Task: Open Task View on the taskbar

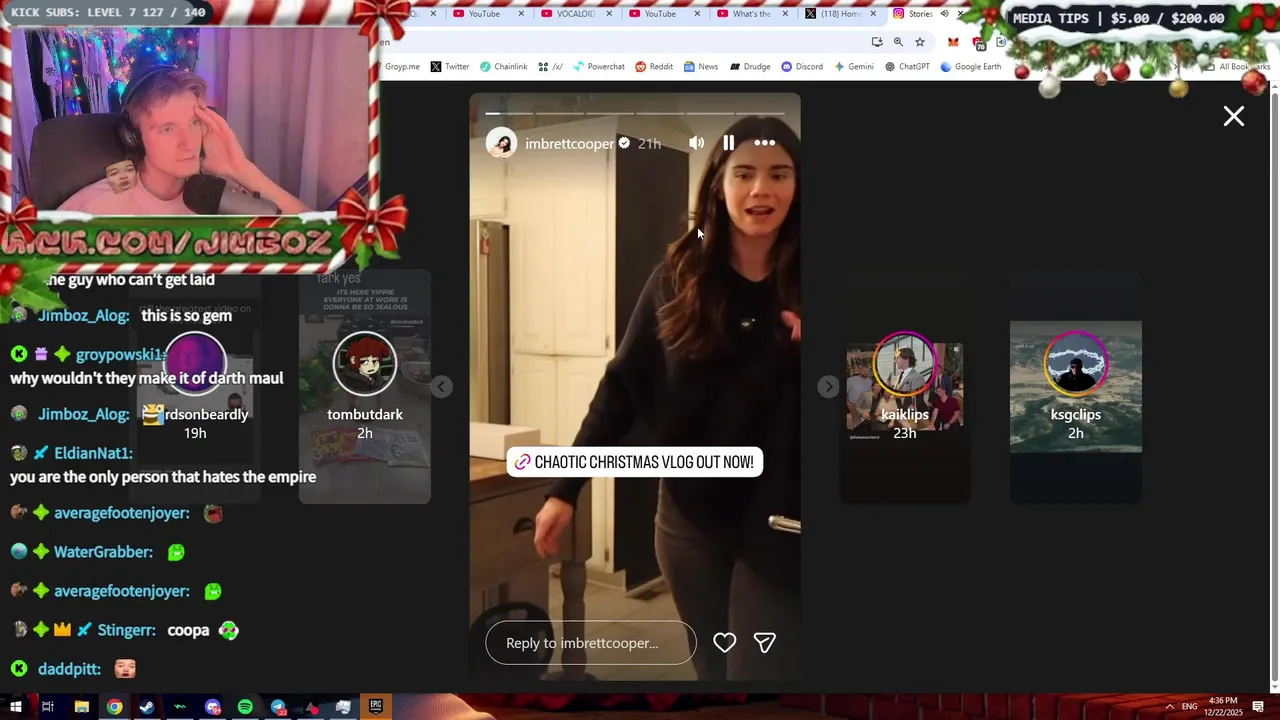Action: click(47, 707)
